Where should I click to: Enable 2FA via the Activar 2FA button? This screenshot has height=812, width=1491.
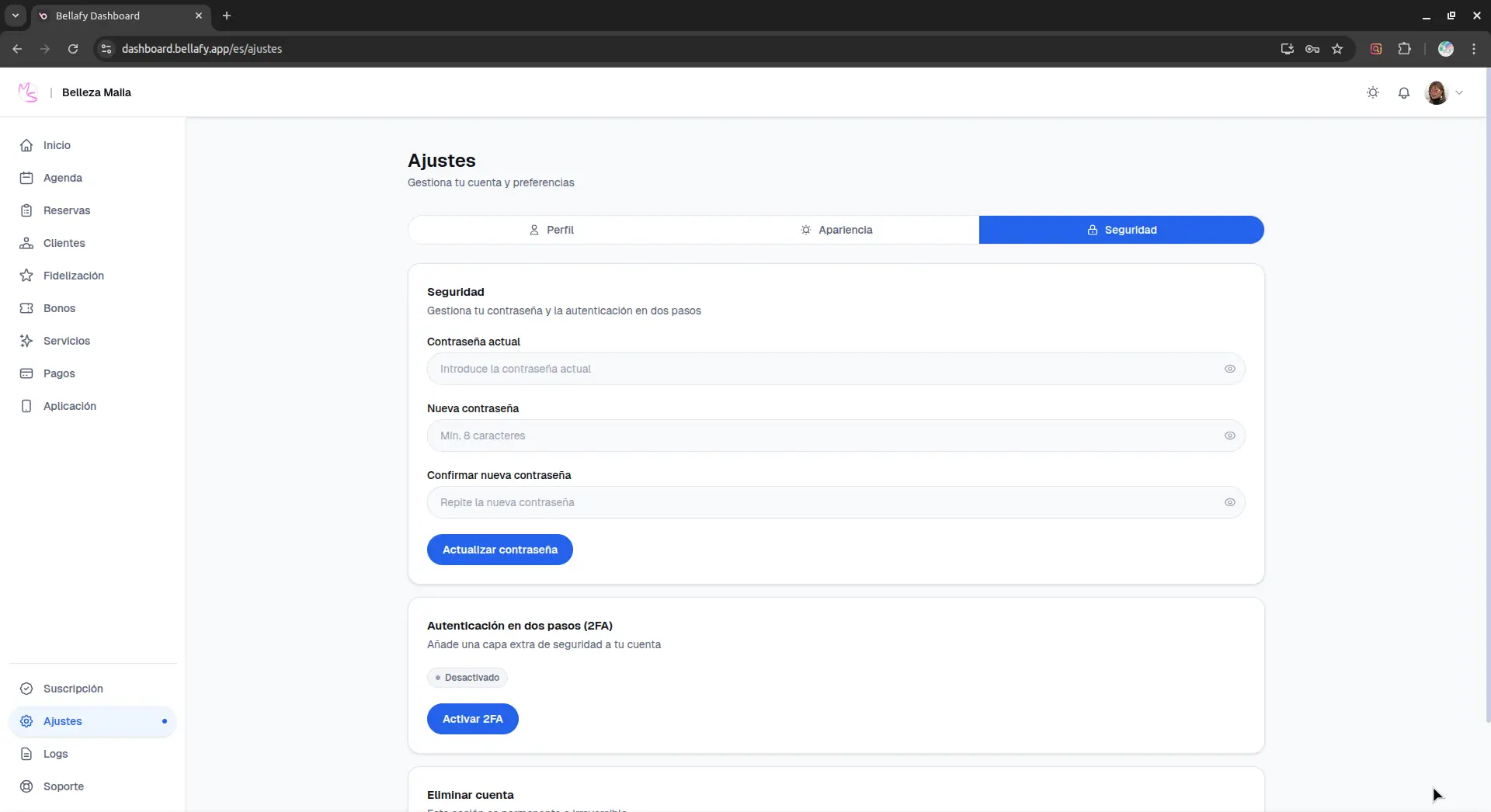(x=472, y=718)
